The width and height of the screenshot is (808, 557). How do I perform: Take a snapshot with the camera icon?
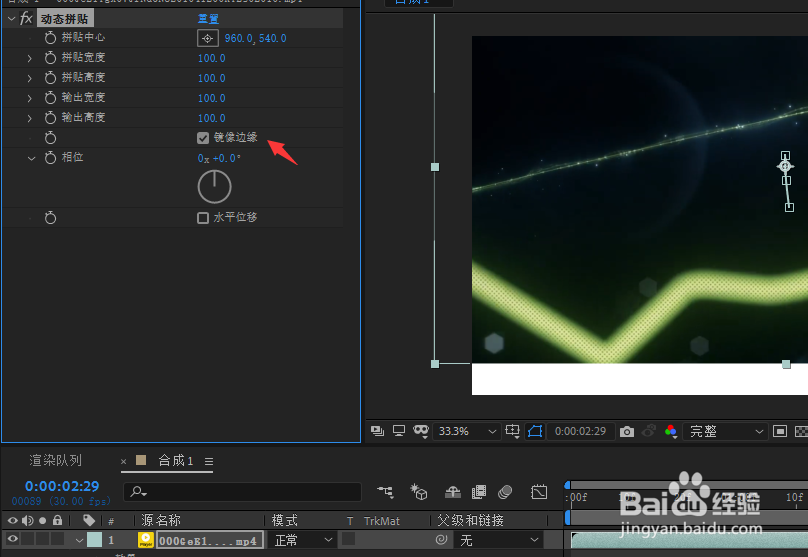pos(627,431)
